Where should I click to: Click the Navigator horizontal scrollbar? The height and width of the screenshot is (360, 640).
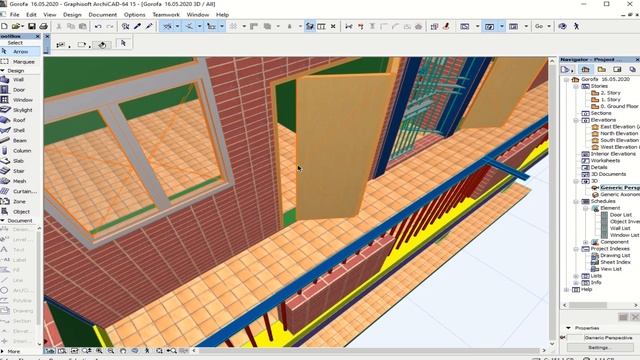click(x=588, y=305)
